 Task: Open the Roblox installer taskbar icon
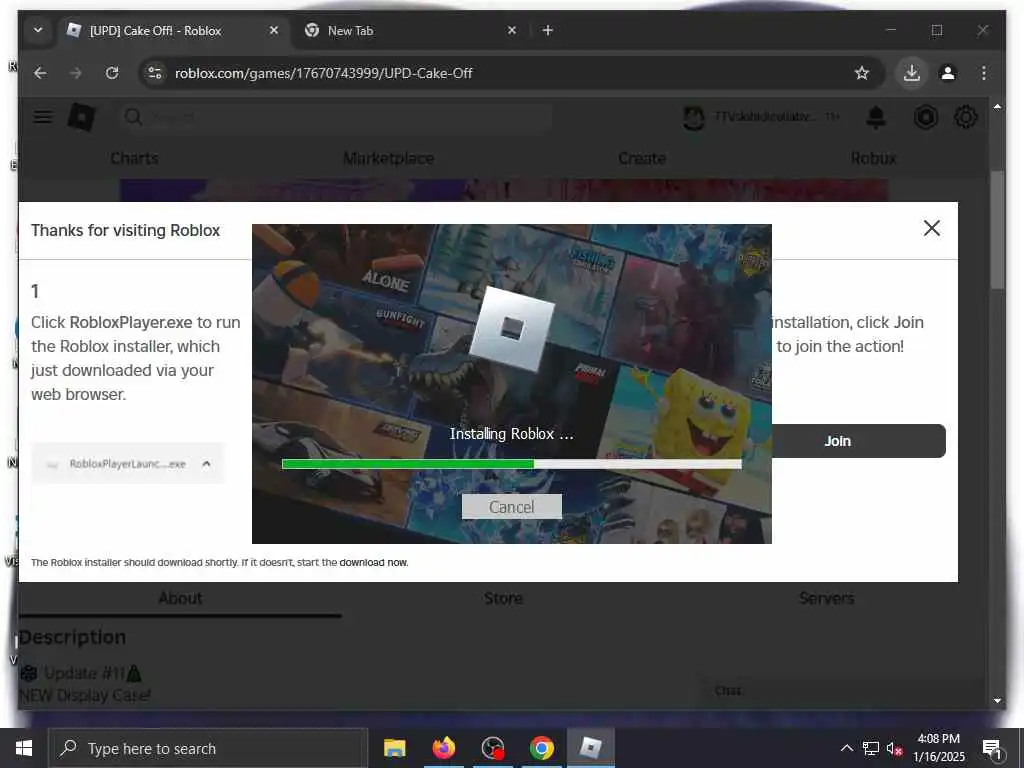tap(590, 748)
